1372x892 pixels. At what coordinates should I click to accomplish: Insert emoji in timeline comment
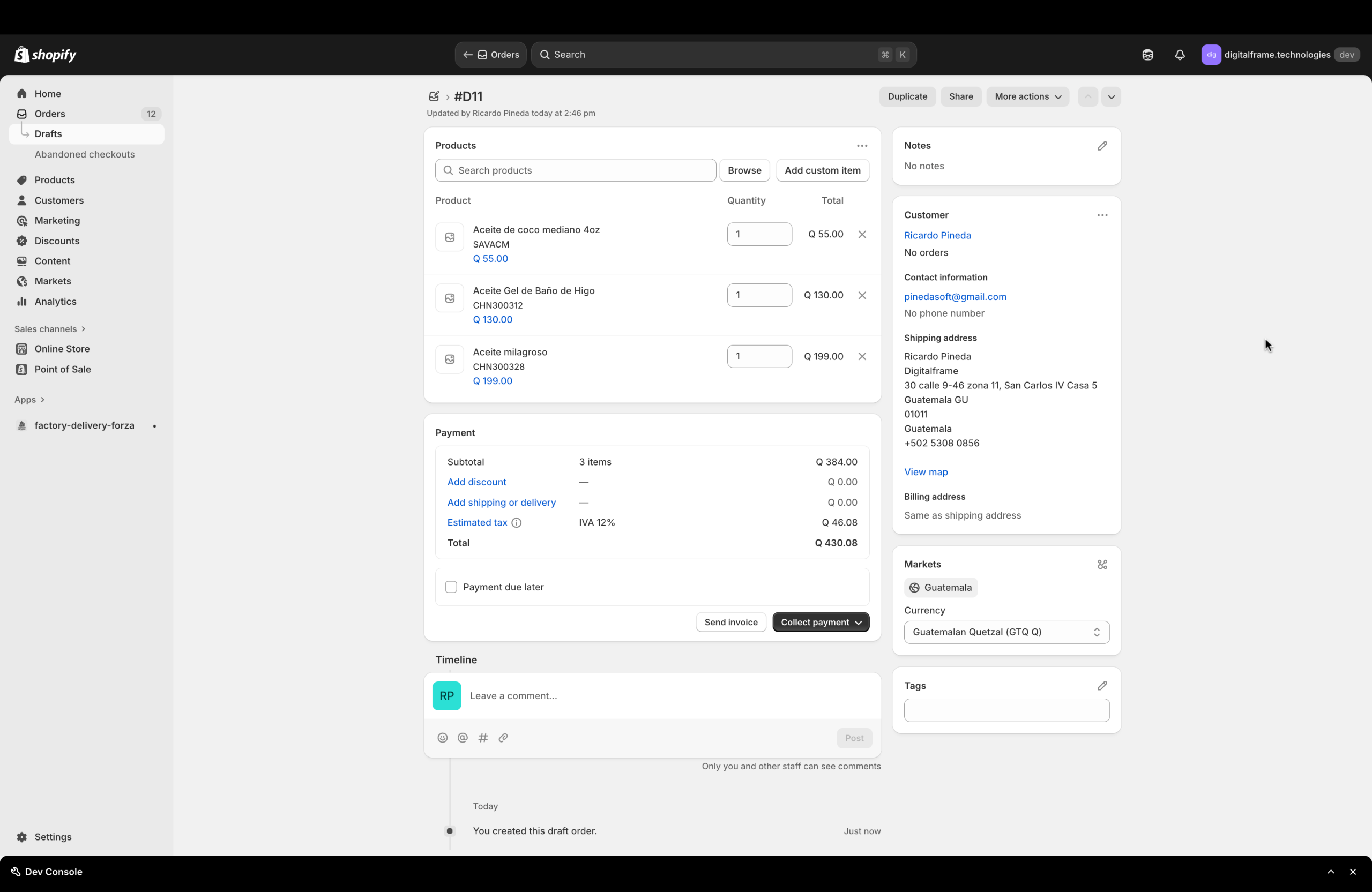point(442,738)
